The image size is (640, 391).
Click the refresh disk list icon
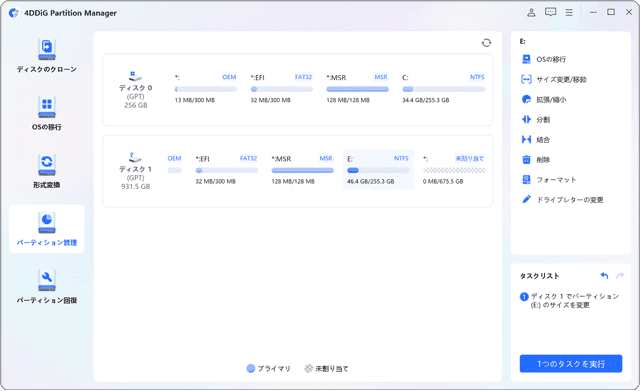pyautogui.click(x=486, y=43)
